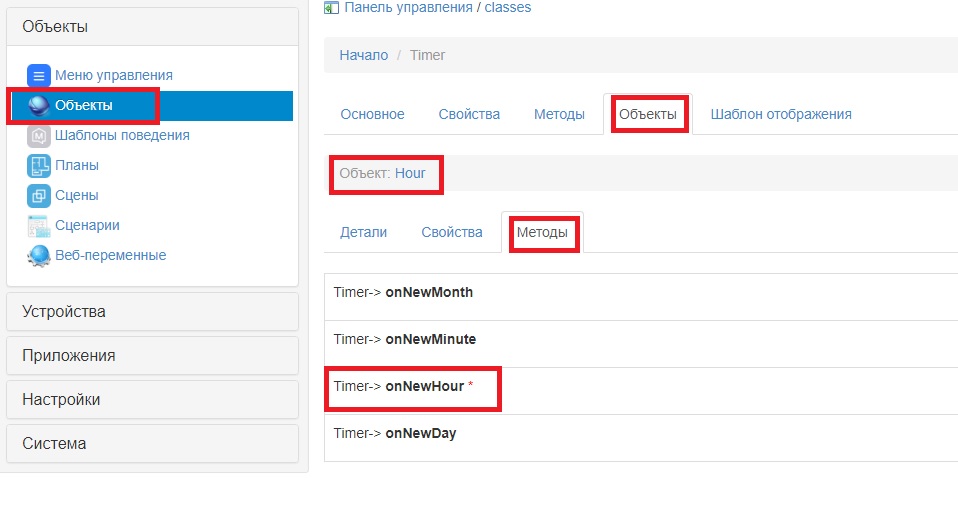This screenshot has width=958, height=507.
Task: Expand the Устройства section
Action: [x=152, y=312]
